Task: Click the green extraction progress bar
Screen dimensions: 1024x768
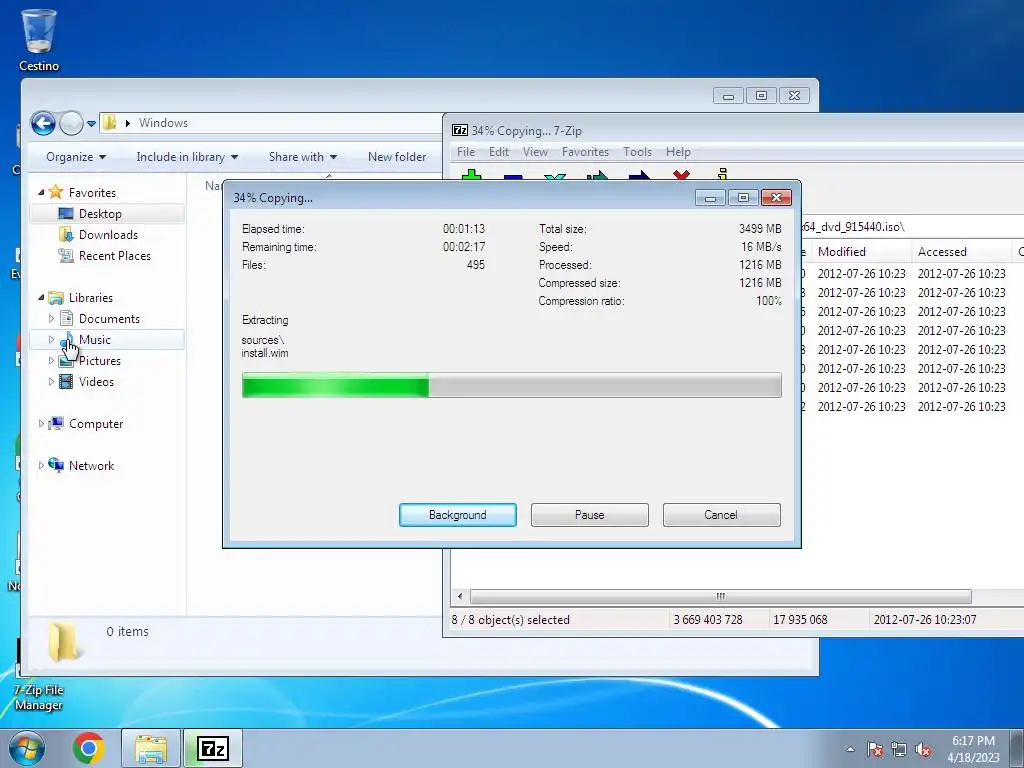Action: (511, 385)
